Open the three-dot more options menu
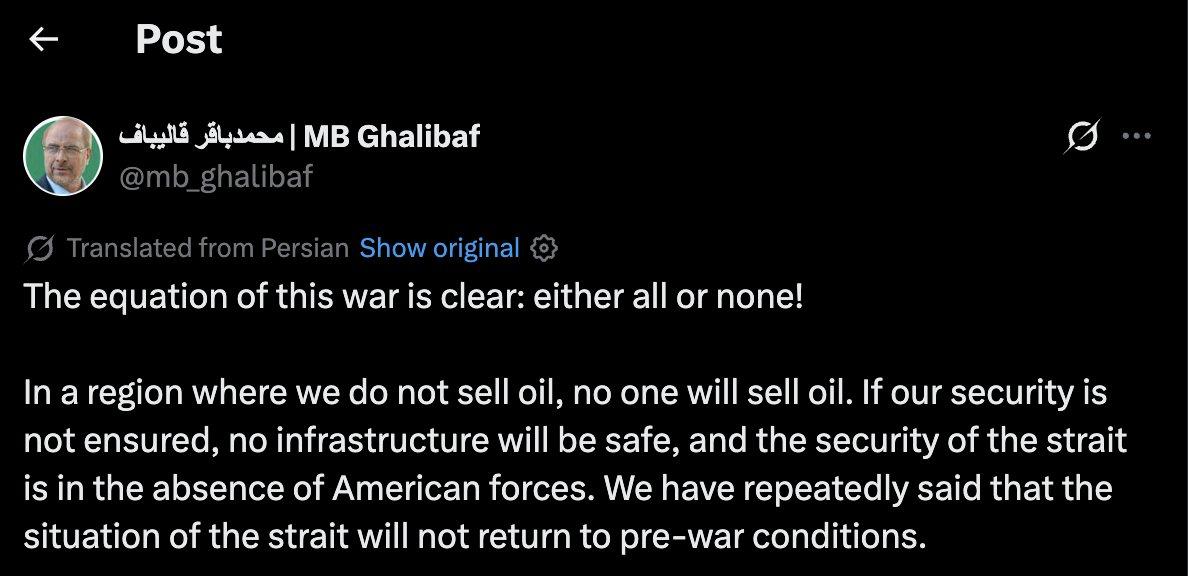Image resolution: width=1188 pixels, height=576 pixels. pos(1136,136)
